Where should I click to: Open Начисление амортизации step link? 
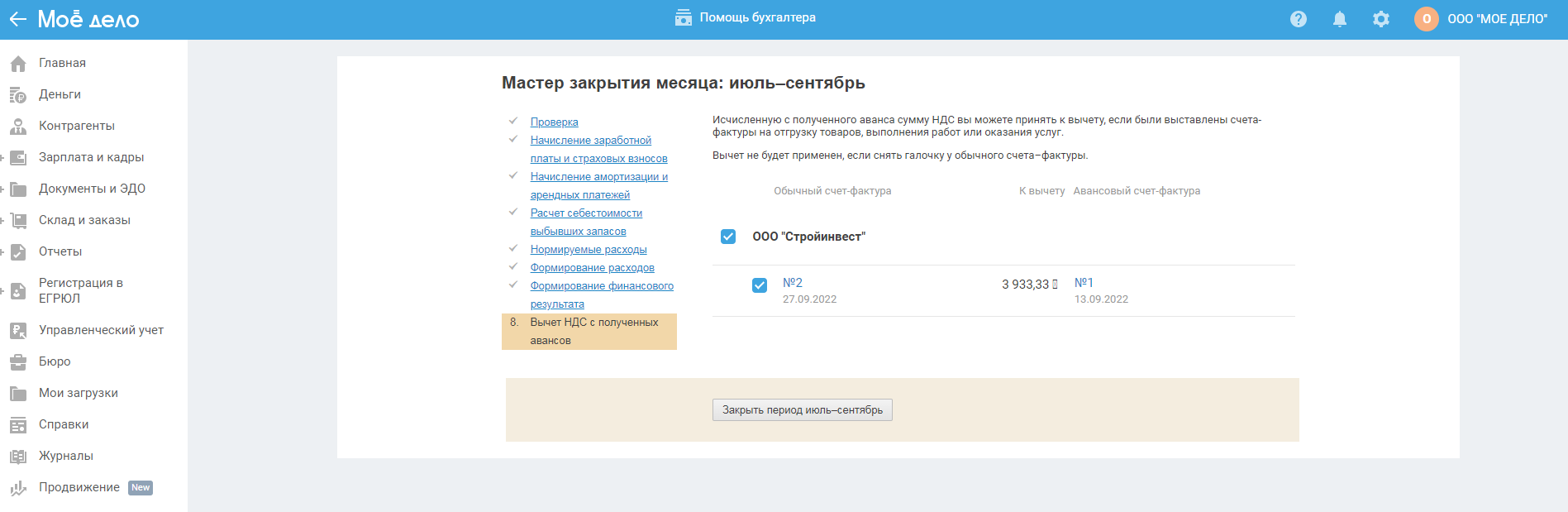(x=599, y=186)
